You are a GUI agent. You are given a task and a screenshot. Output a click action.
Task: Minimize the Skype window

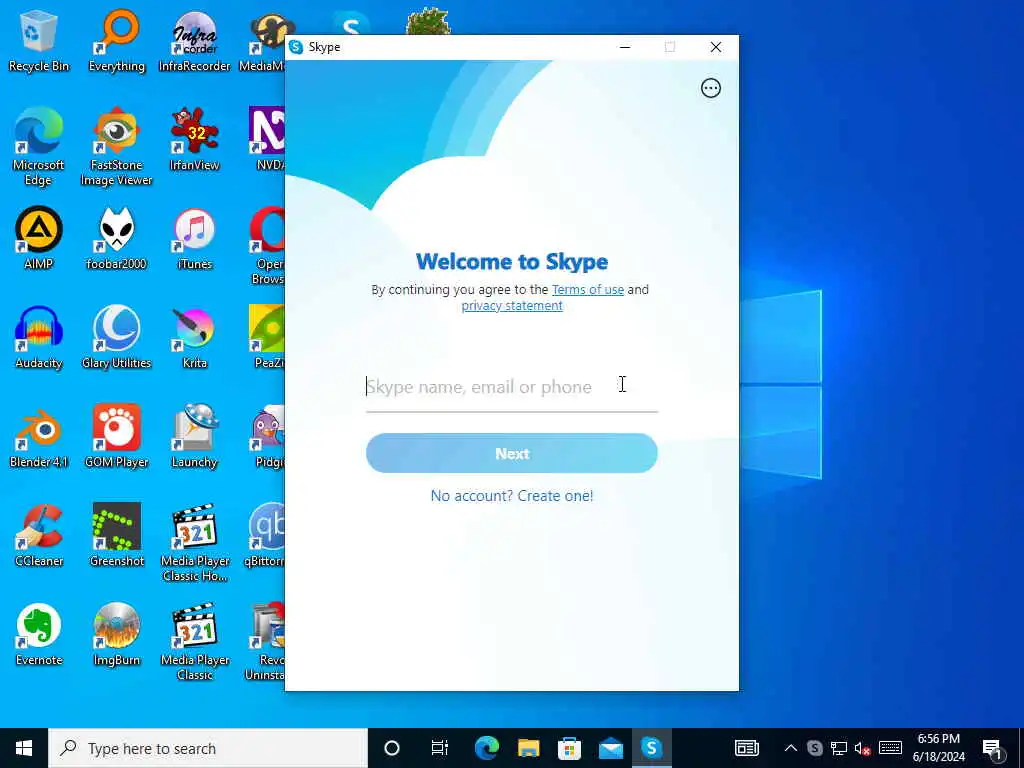click(625, 47)
